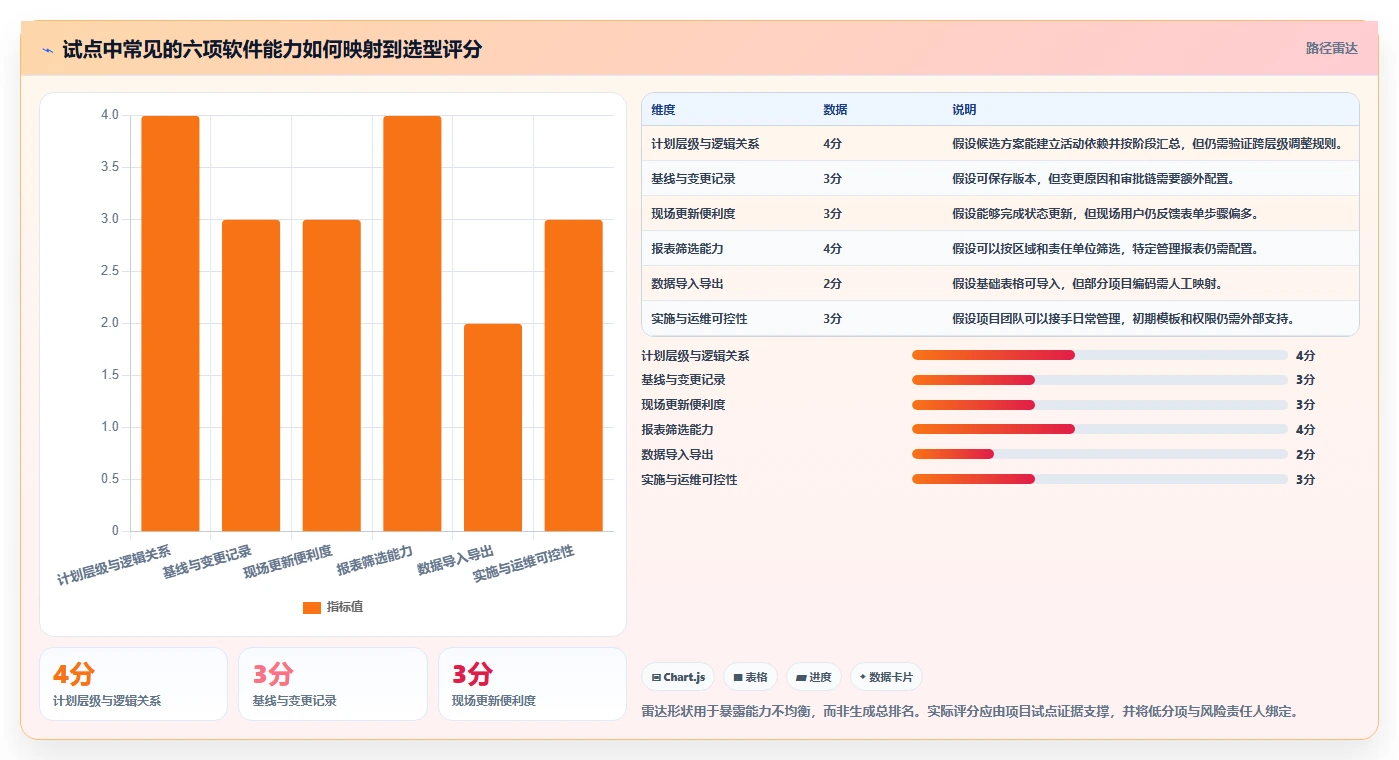Click the 数据导入导出 label in progress list

(x=677, y=454)
